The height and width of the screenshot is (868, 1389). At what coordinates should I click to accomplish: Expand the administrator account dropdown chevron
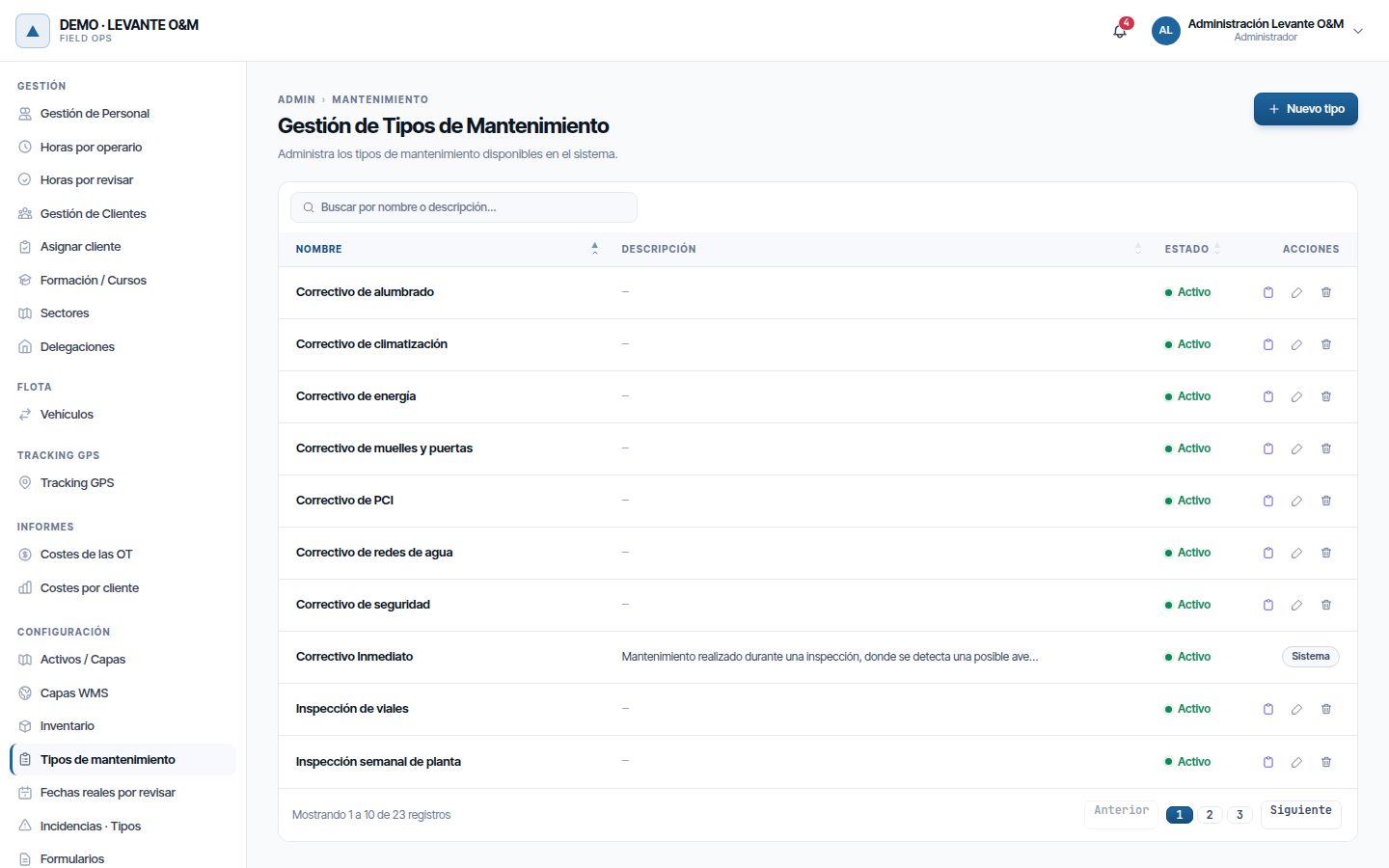coord(1358,31)
